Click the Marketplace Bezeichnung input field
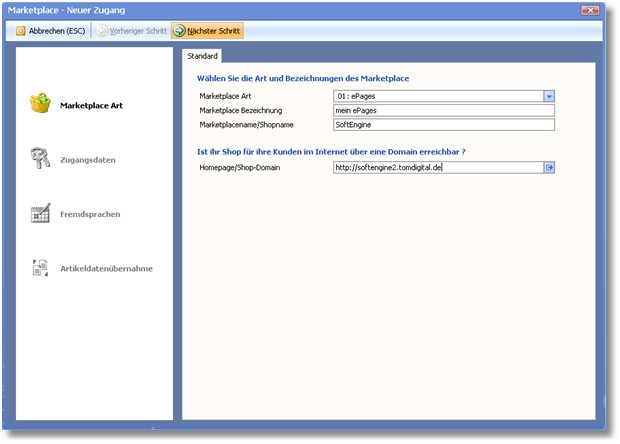The image size is (620, 444). click(x=443, y=111)
